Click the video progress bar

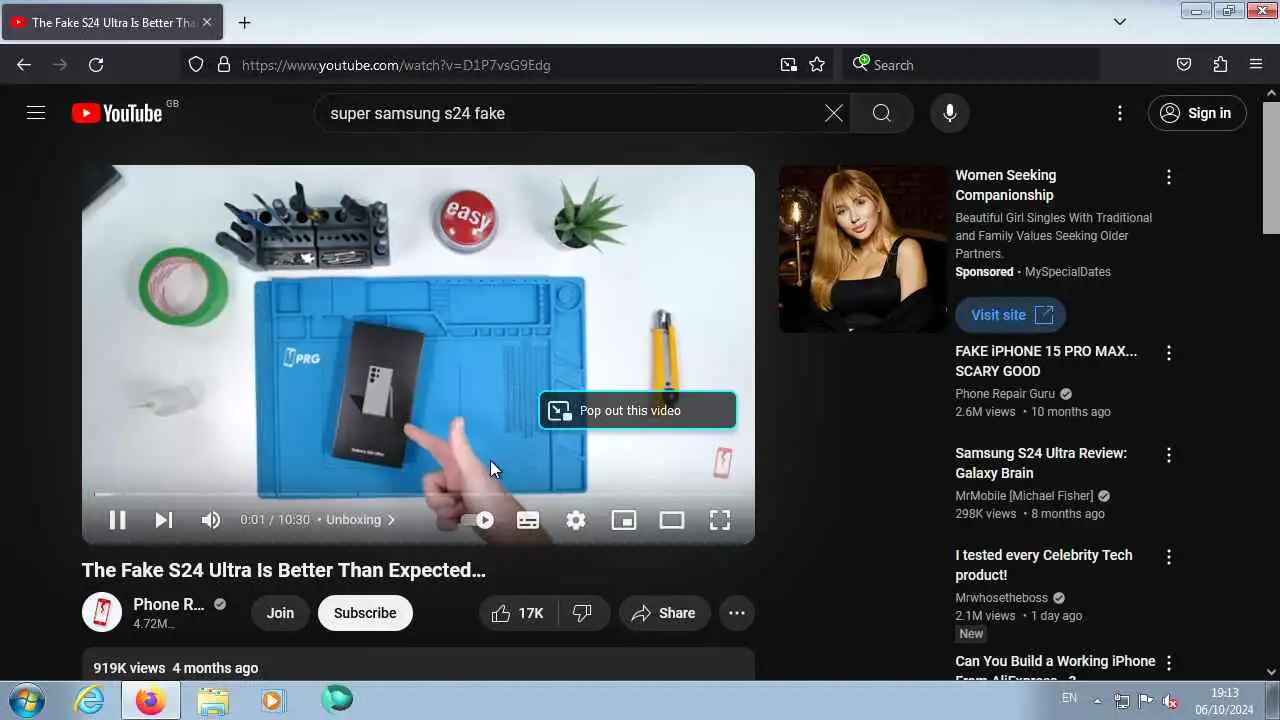(418, 494)
